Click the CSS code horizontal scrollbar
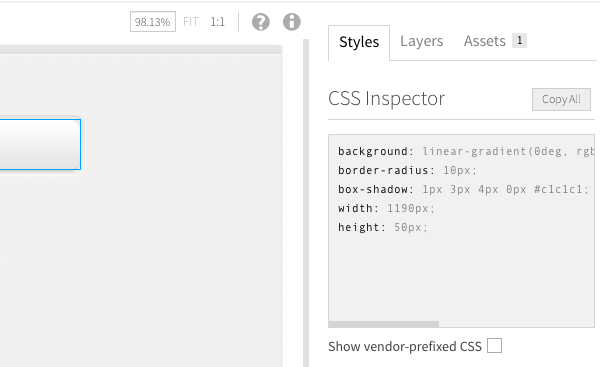Viewport: 600px width, 367px height. click(x=383, y=324)
